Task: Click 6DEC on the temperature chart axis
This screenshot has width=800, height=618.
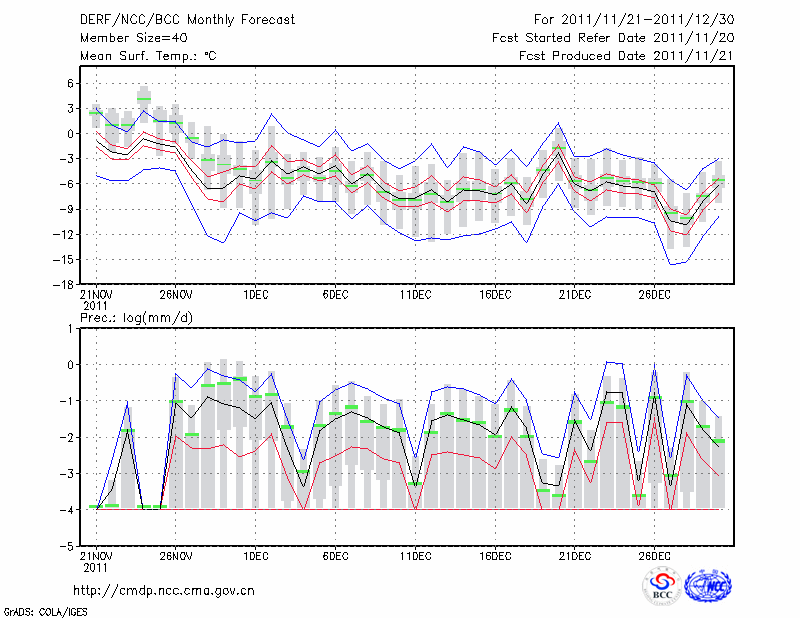Action: (x=335, y=294)
